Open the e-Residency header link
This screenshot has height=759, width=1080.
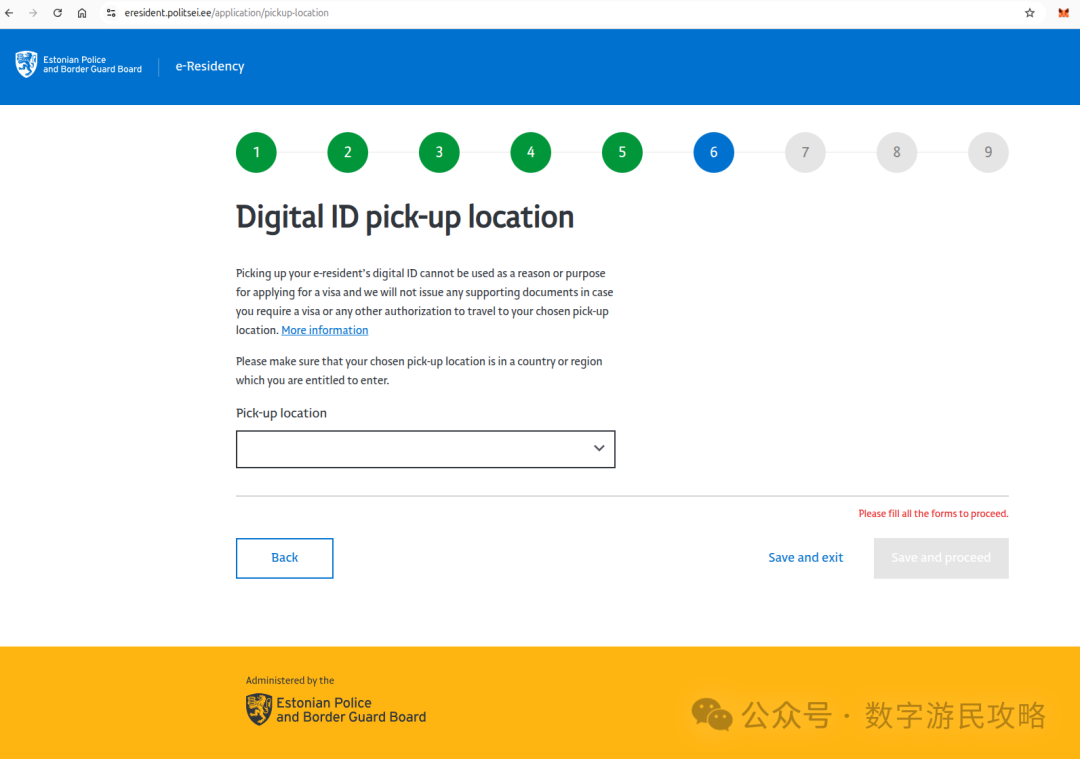click(x=210, y=66)
